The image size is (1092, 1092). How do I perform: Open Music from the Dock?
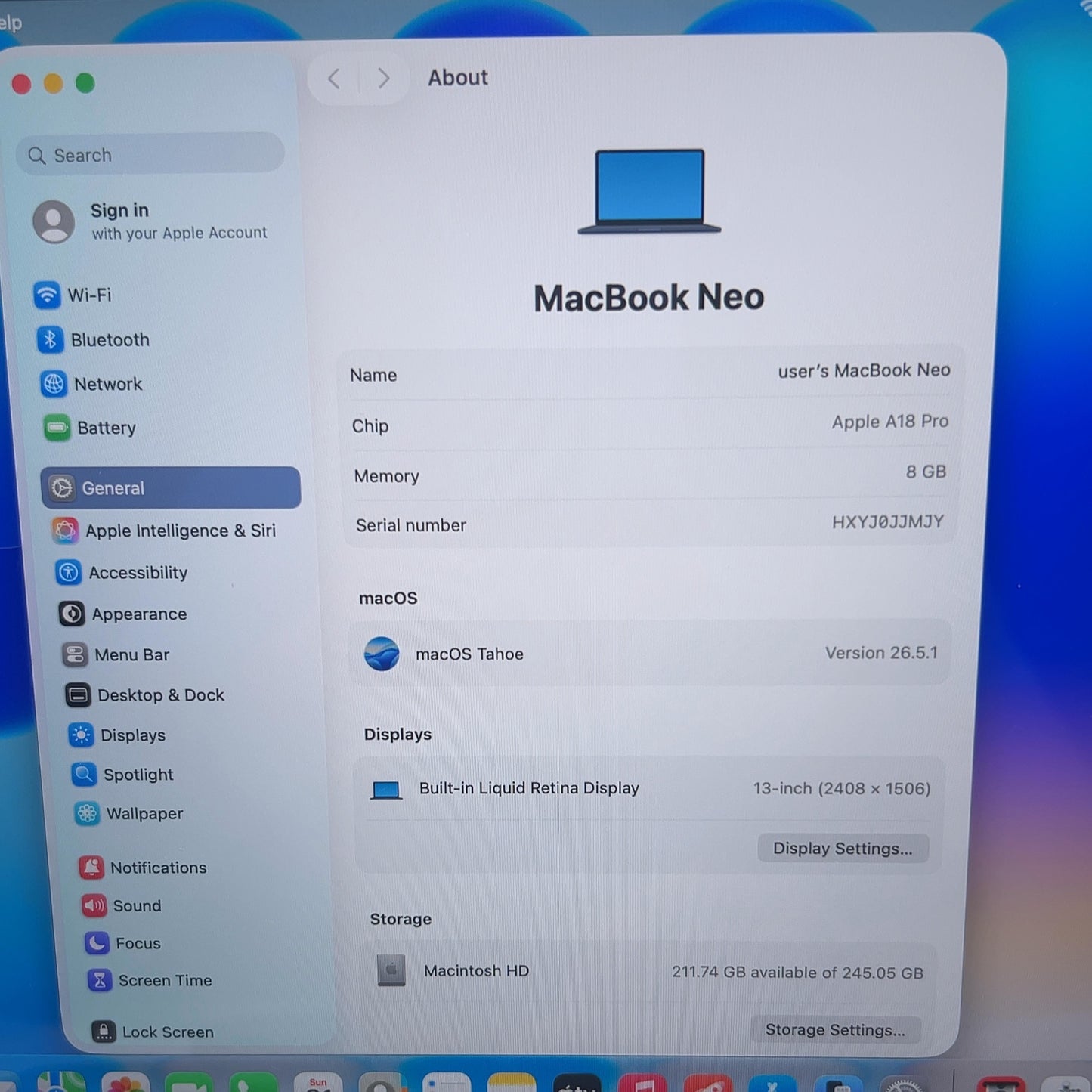[642, 1082]
